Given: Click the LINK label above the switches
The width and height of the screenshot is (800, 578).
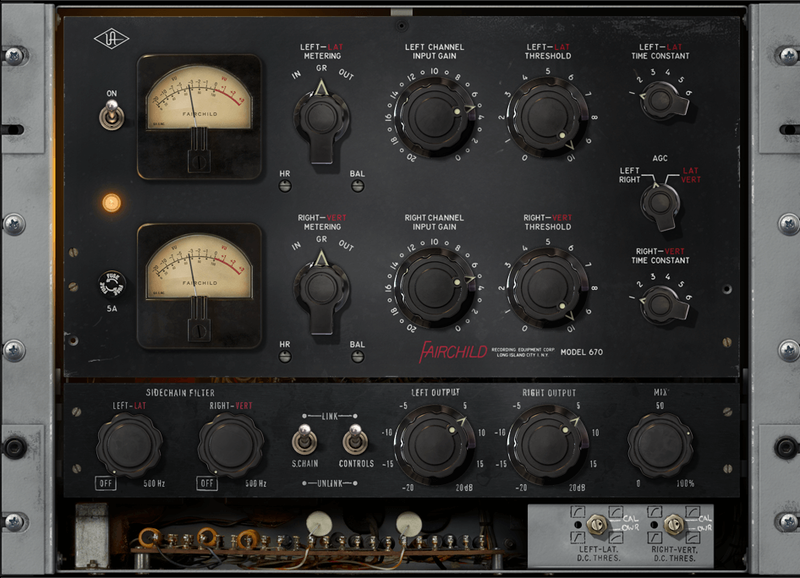Looking at the screenshot, I should pos(330,416).
